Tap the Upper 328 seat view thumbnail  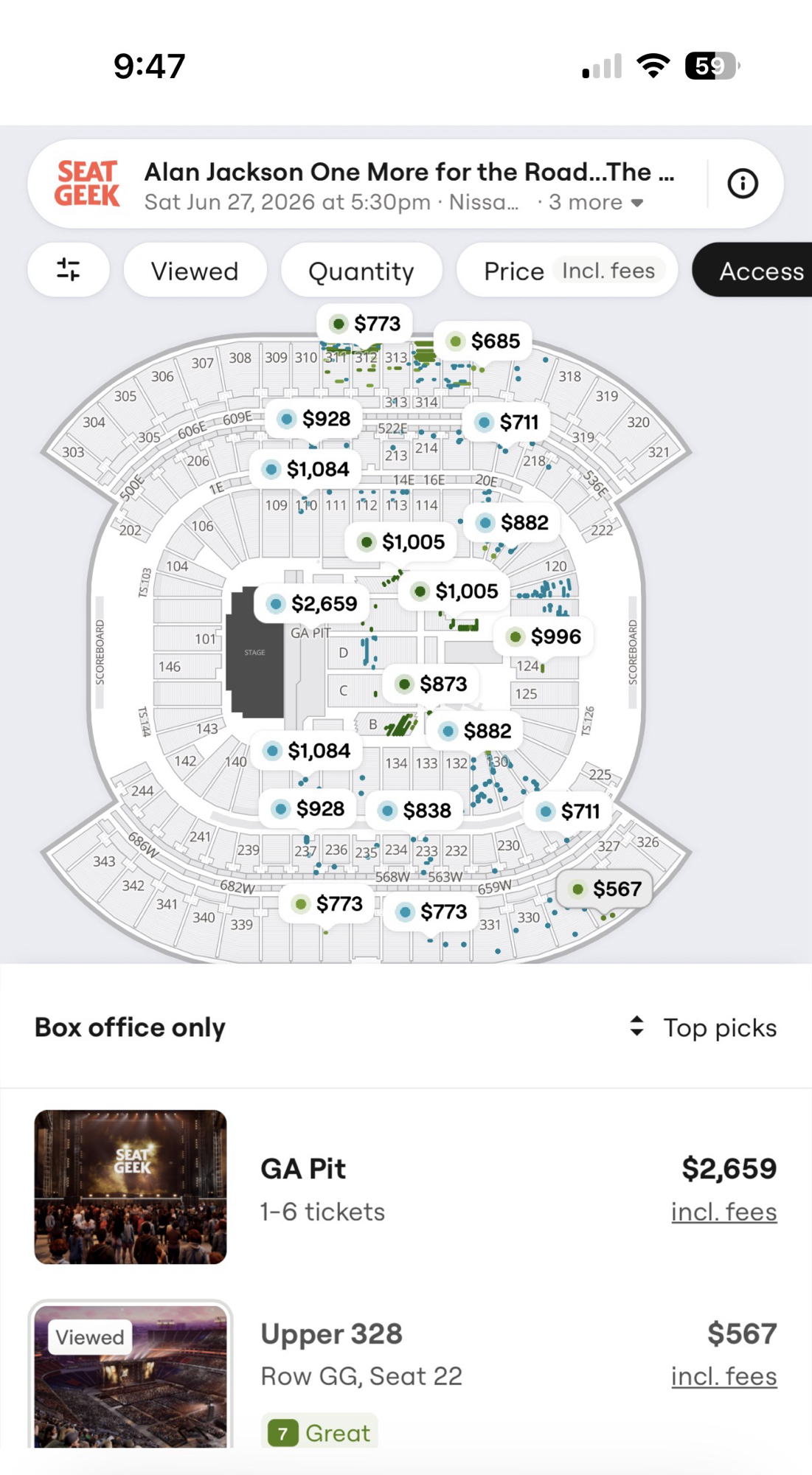tap(131, 1375)
